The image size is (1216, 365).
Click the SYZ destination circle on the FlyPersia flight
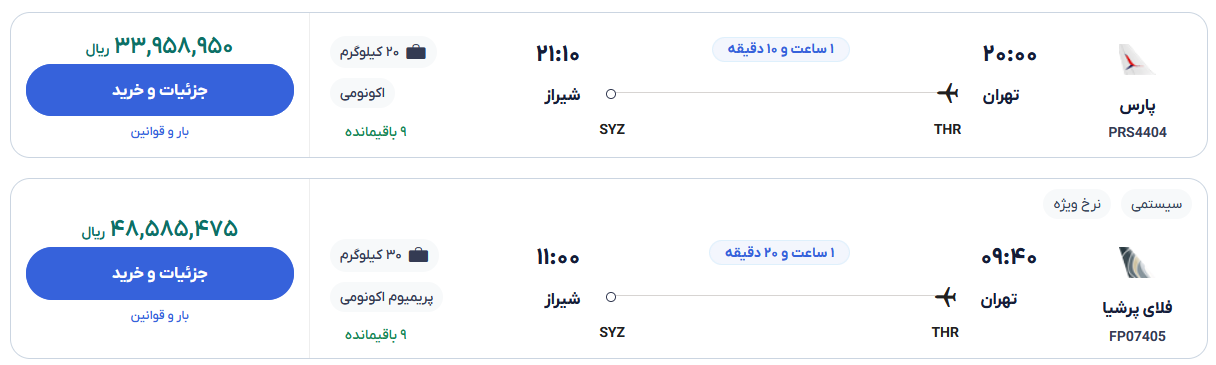(x=611, y=297)
